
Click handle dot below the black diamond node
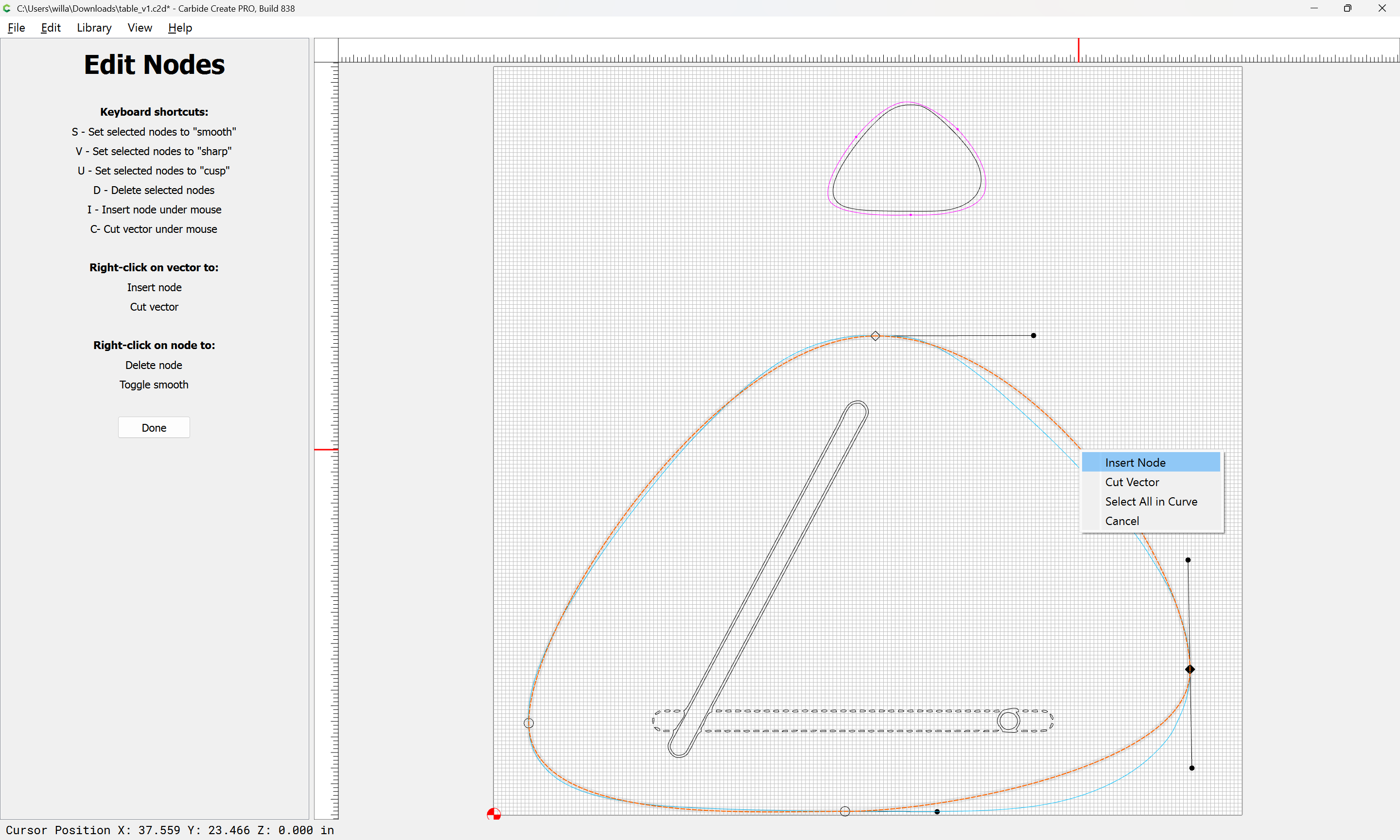click(1192, 768)
